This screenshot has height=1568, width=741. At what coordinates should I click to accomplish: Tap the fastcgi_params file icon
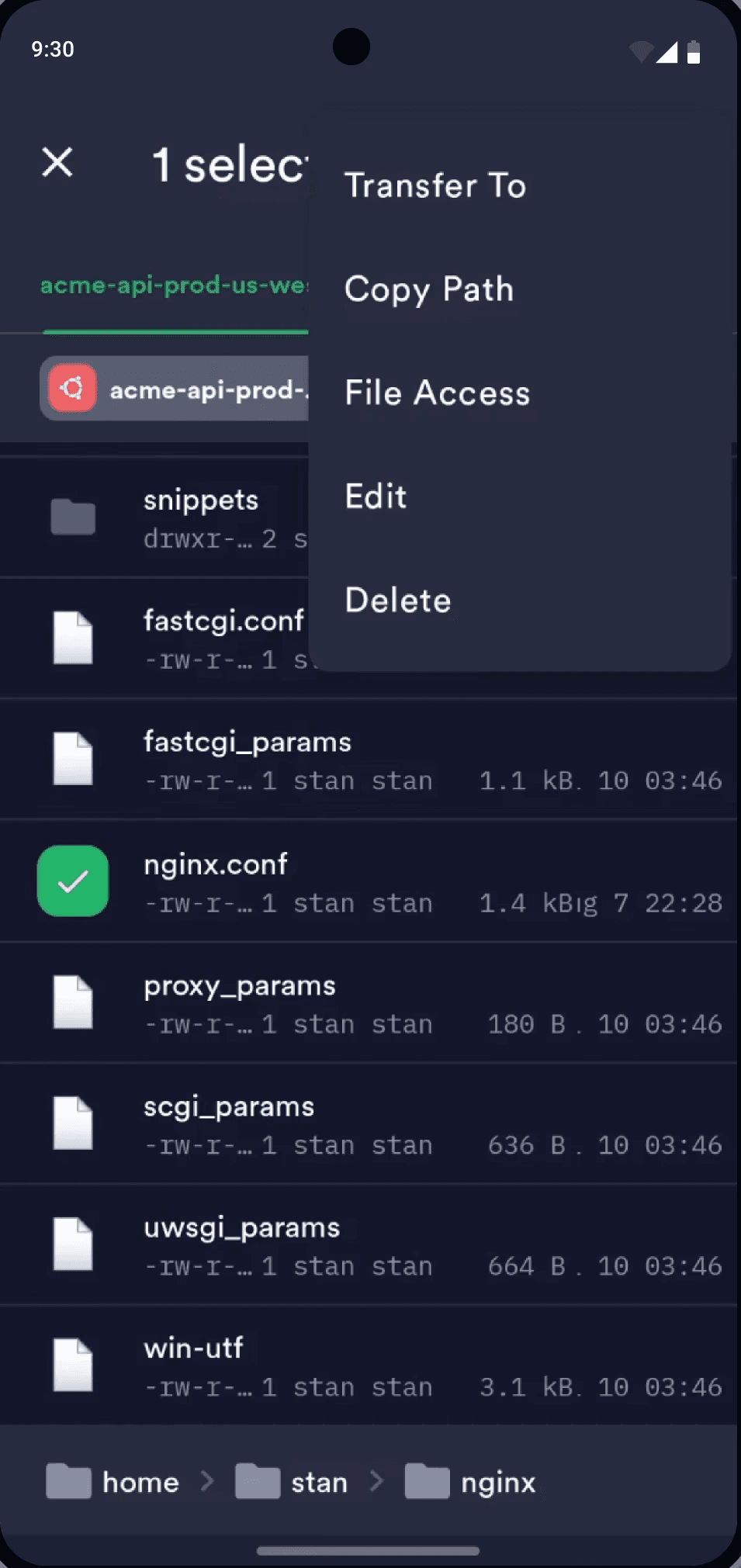(x=73, y=759)
